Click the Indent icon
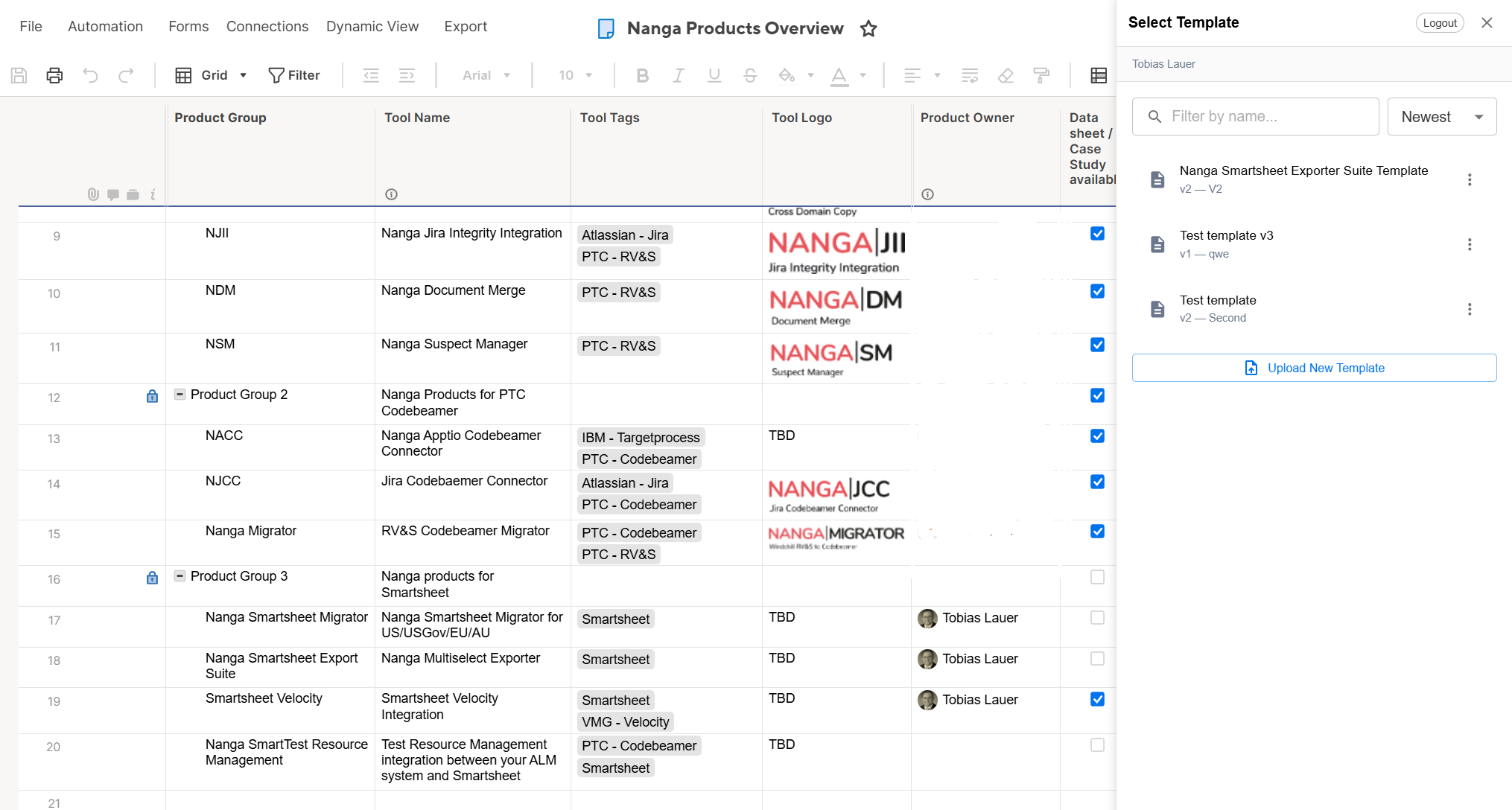1512x810 pixels. [407, 75]
